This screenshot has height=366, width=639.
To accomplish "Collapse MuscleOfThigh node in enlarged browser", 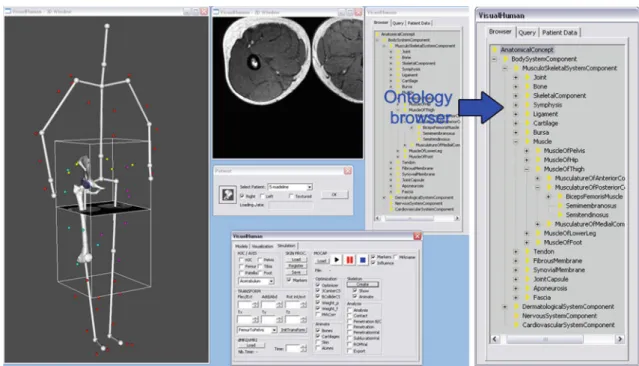I will click(x=527, y=169).
